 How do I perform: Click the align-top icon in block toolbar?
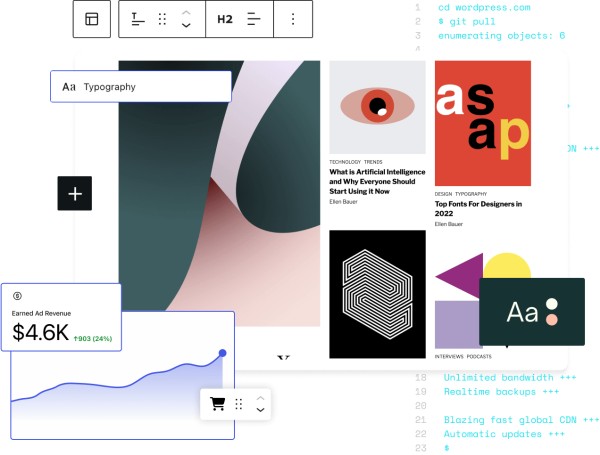pos(136,19)
